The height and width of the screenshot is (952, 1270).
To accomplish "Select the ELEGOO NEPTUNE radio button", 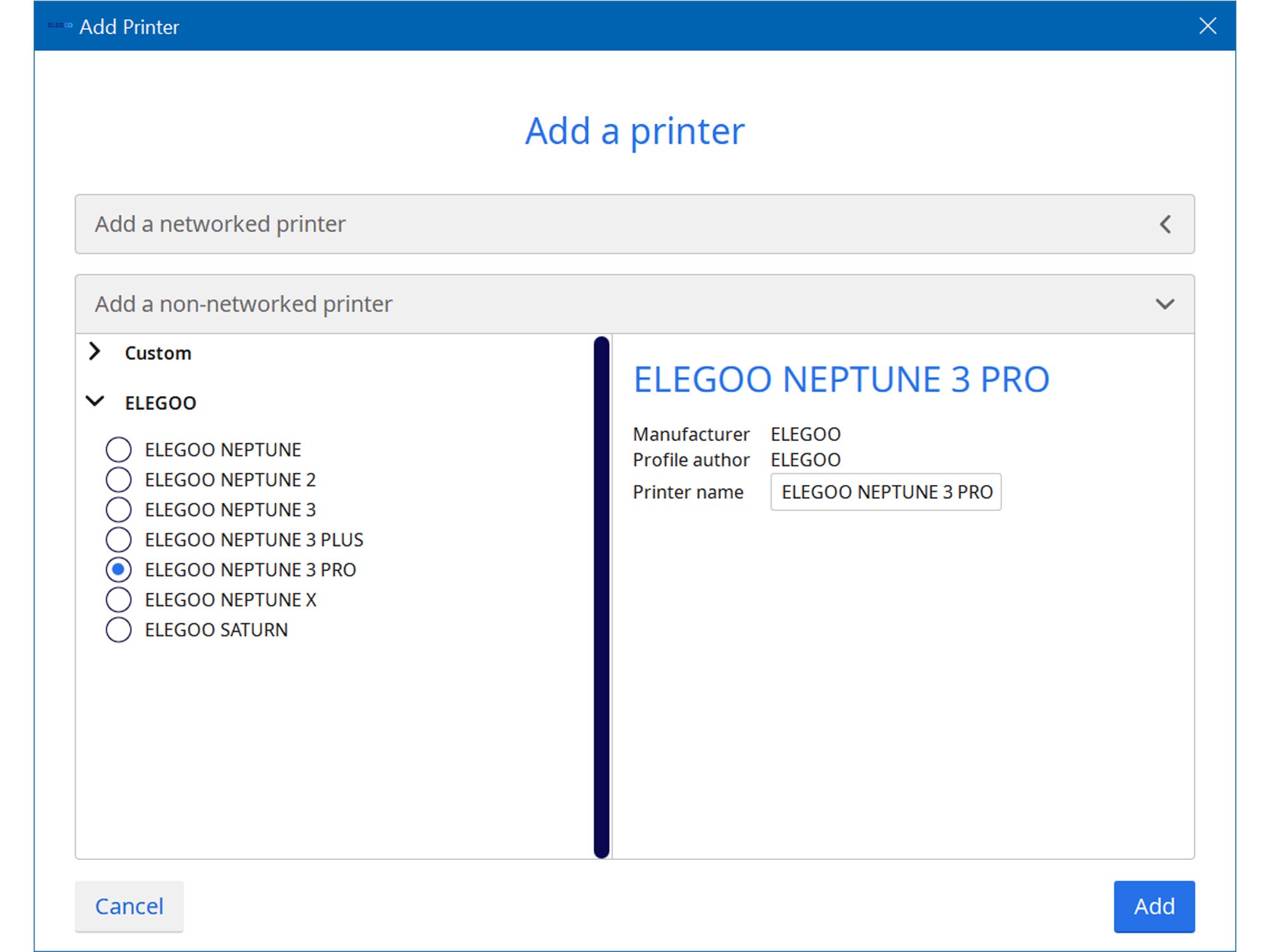I will point(119,449).
